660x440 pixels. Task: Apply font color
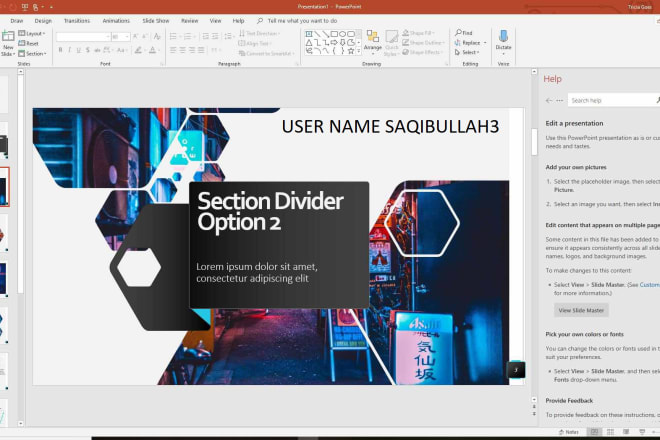click(153, 50)
